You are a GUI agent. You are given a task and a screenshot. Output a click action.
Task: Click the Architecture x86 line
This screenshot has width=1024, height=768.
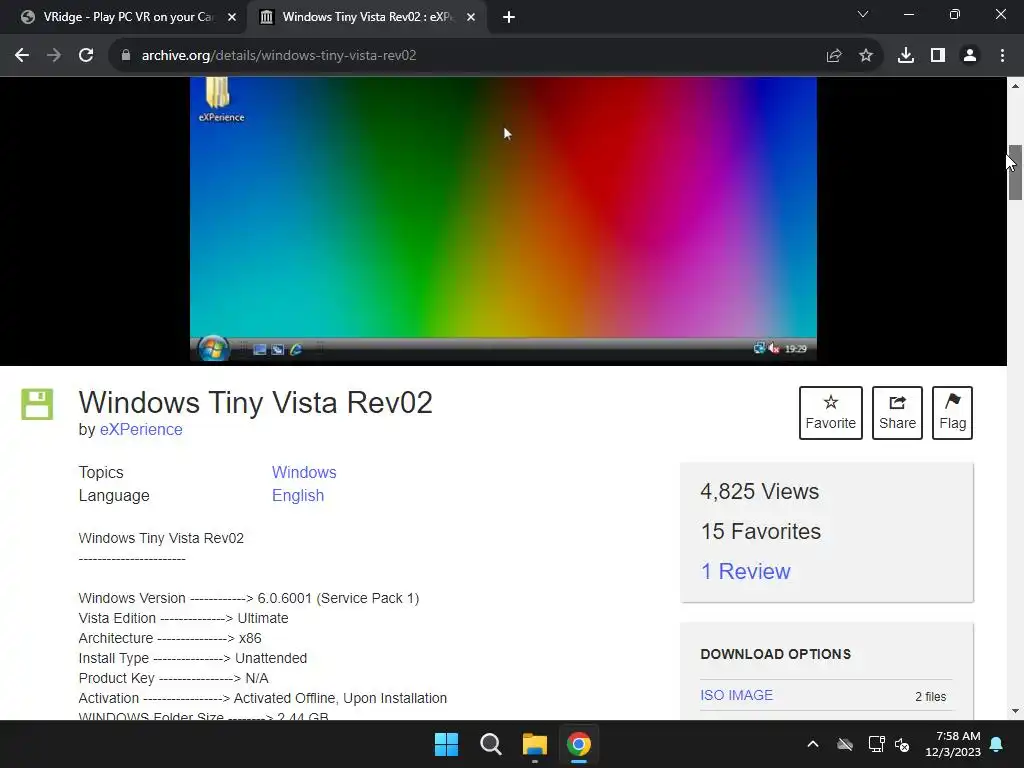pos(170,638)
